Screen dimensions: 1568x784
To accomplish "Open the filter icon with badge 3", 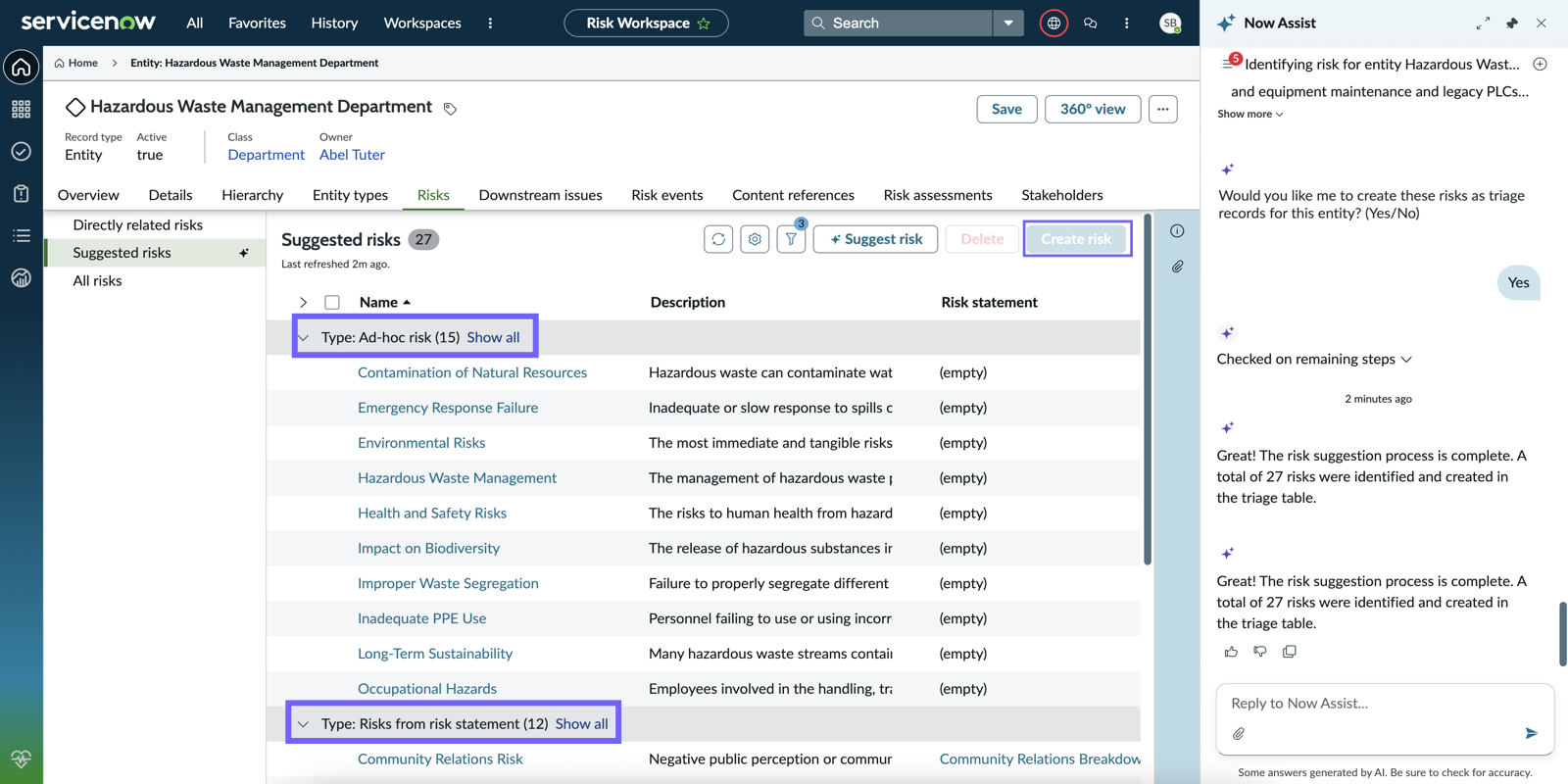I will [791, 239].
